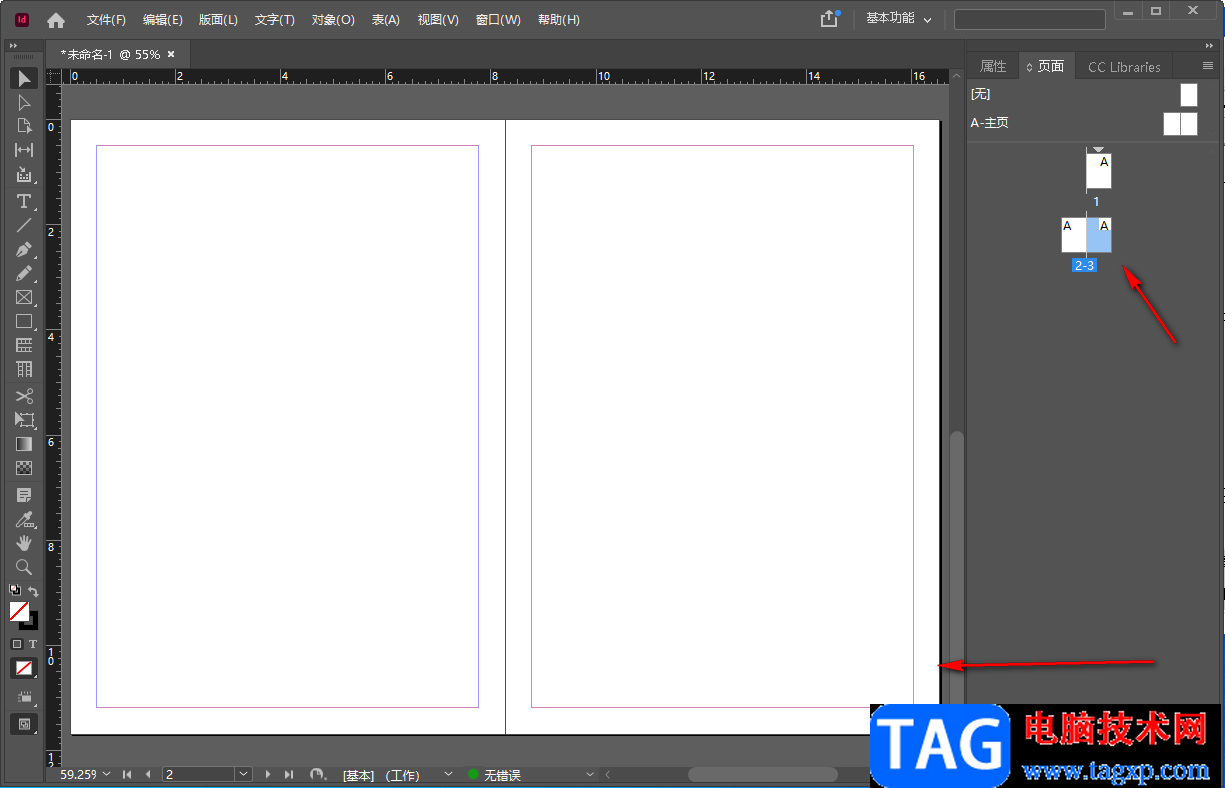Toggle formatting affects container
The image size is (1225, 788).
pyautogui.click(x=16, y=644)
